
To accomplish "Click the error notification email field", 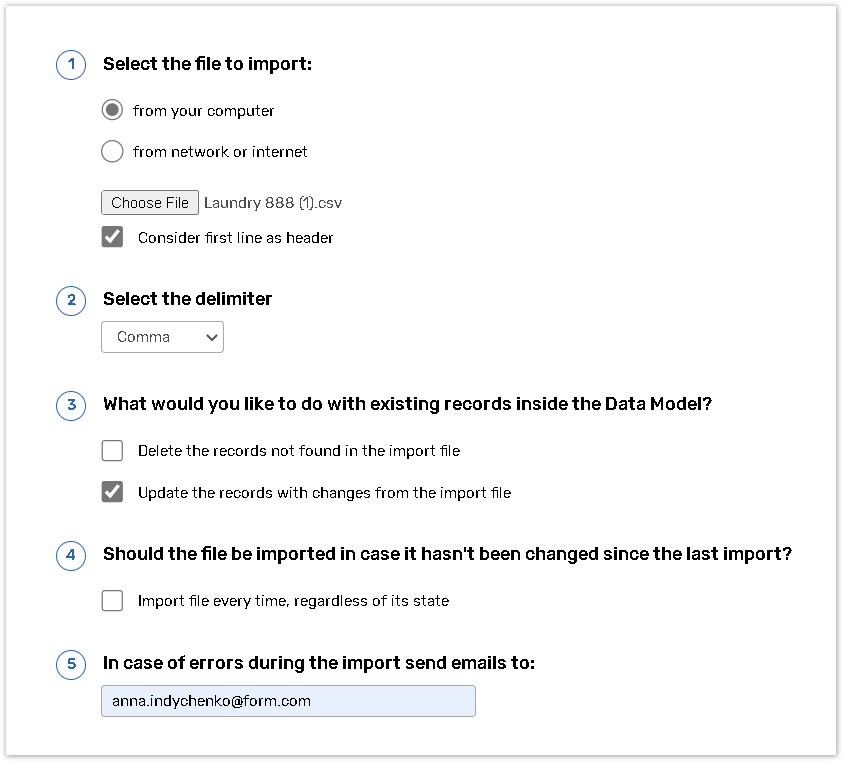I will click(x=288, y=701).
